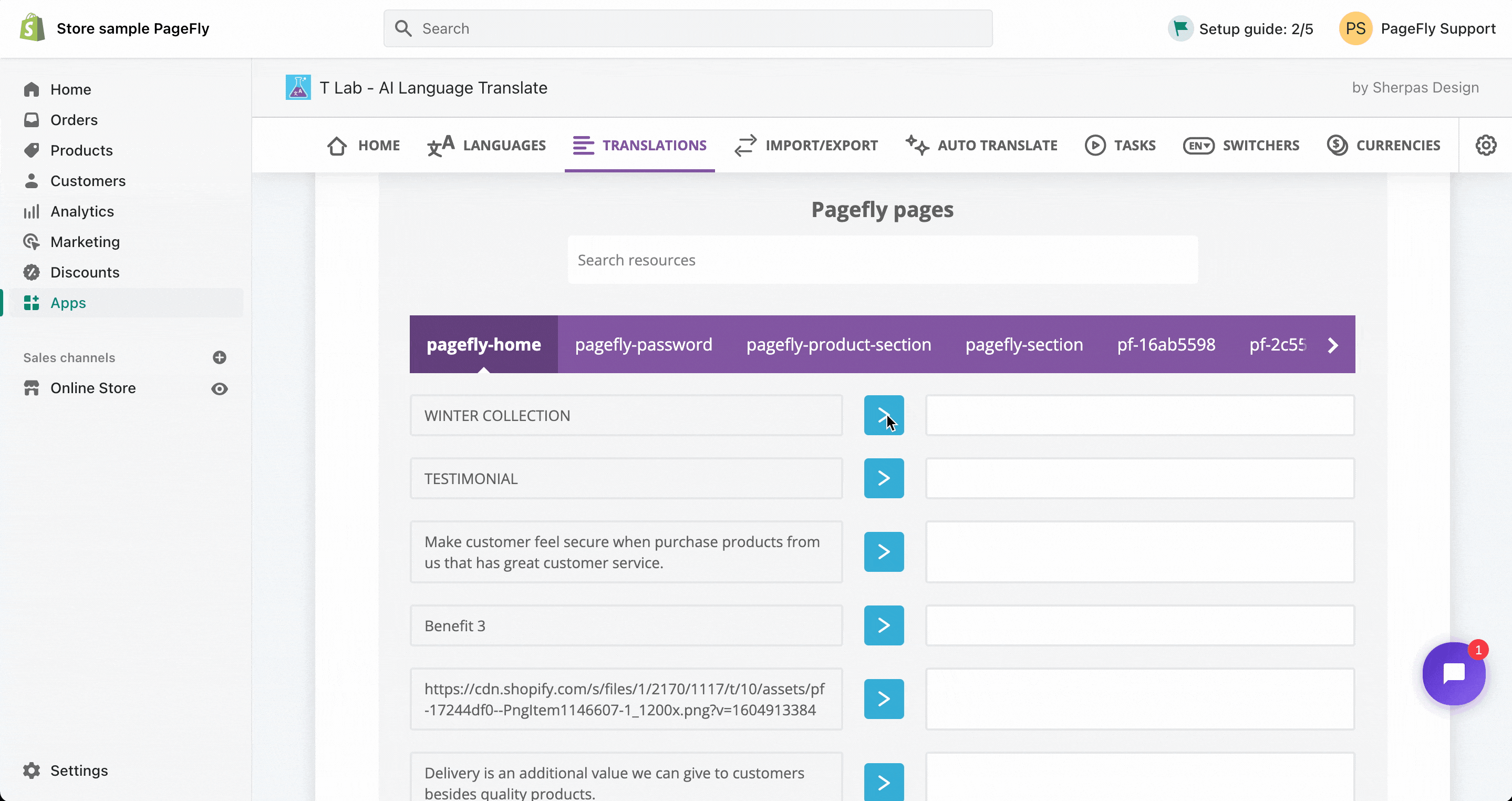Image resolution: width=1512 pixels, height=801 pixels.
Task: Click translation field for TESTIMONIAL
Action: pos(1140,478)
